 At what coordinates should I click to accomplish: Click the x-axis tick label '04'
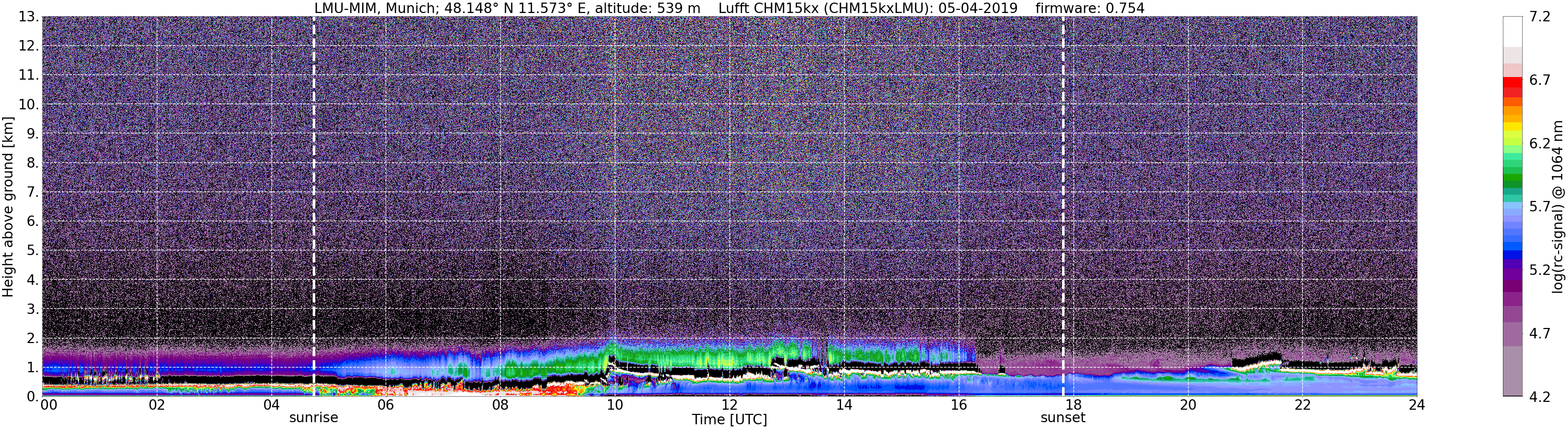(x=271, y=404)
